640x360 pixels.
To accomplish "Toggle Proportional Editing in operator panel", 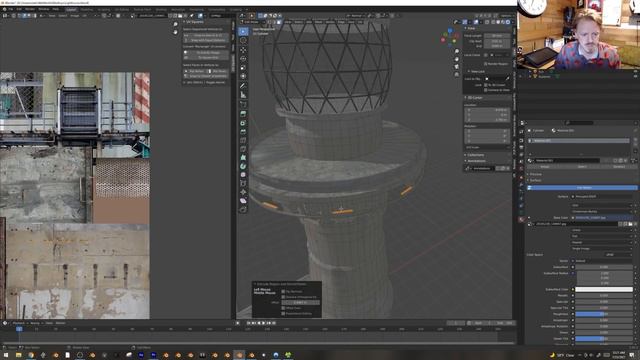I will (x=283, y=313).
